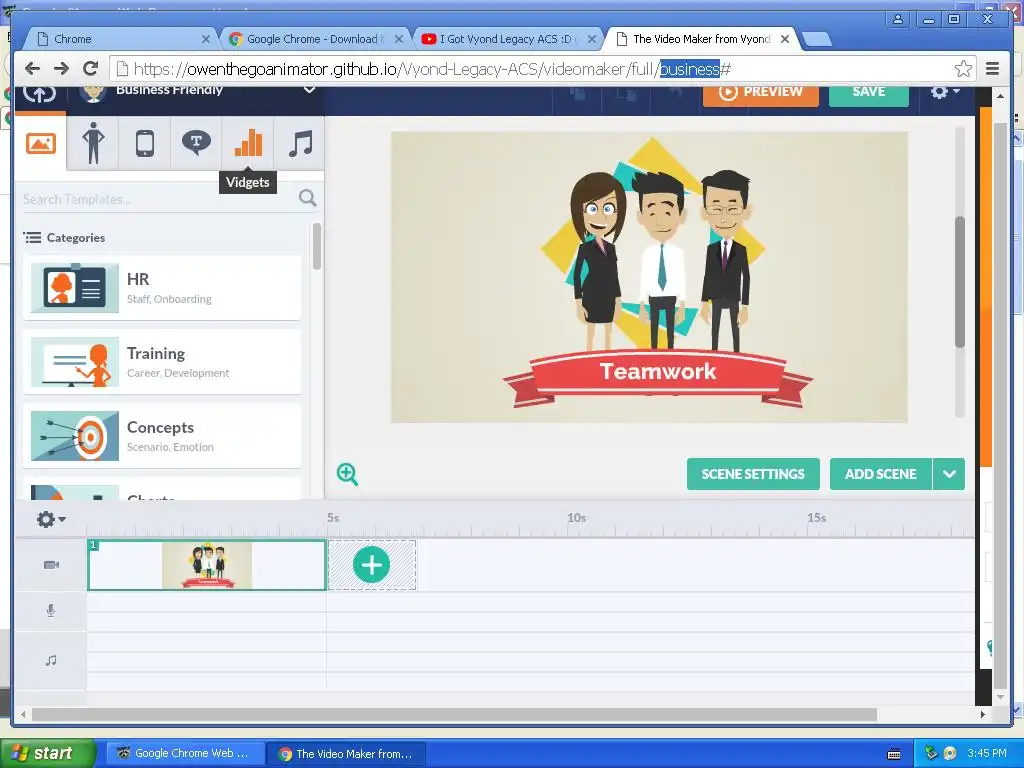Viewport: 1024px width, 768px height.
Task: Open the Vidgets chart tab
Action: tap(248, 142)
